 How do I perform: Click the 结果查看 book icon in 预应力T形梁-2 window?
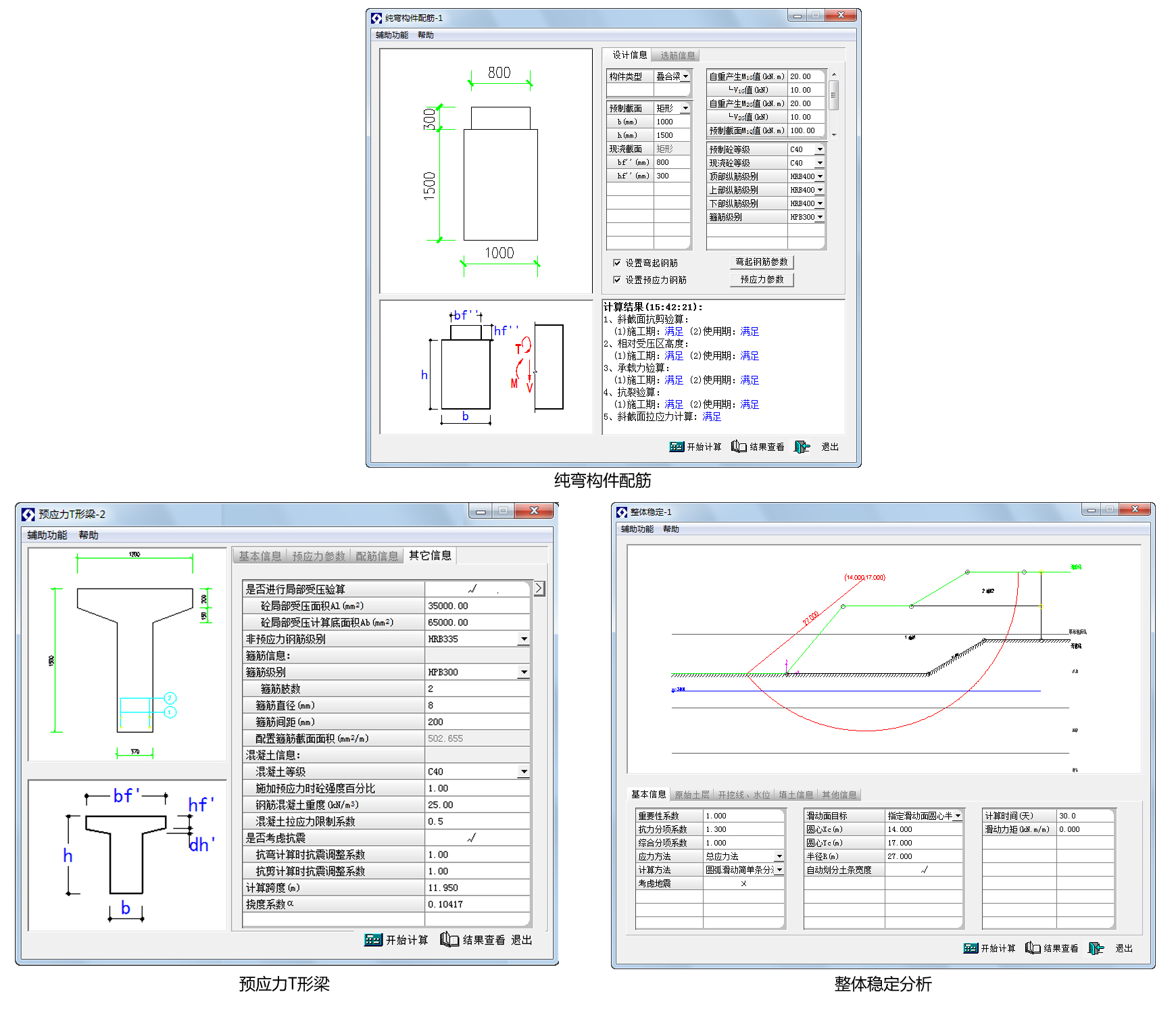[449, 939]
